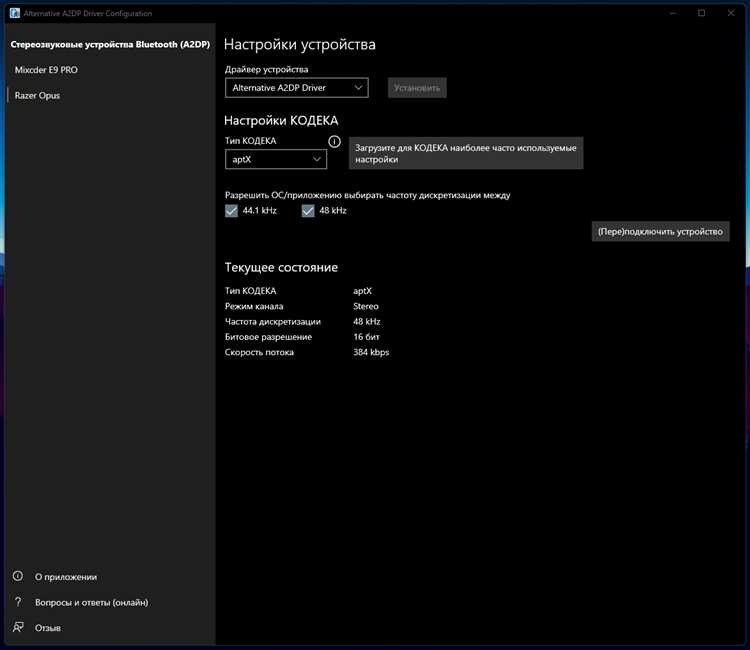Click the 'Stereo' channel mode value

pos(366,306)
